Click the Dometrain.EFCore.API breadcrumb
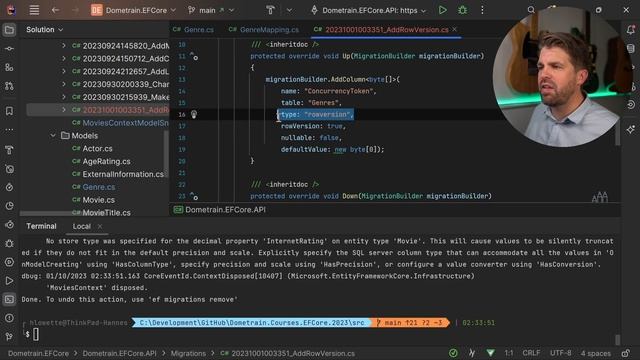Image resolution: width=640 pixels, height=360 pixels. 119,353
